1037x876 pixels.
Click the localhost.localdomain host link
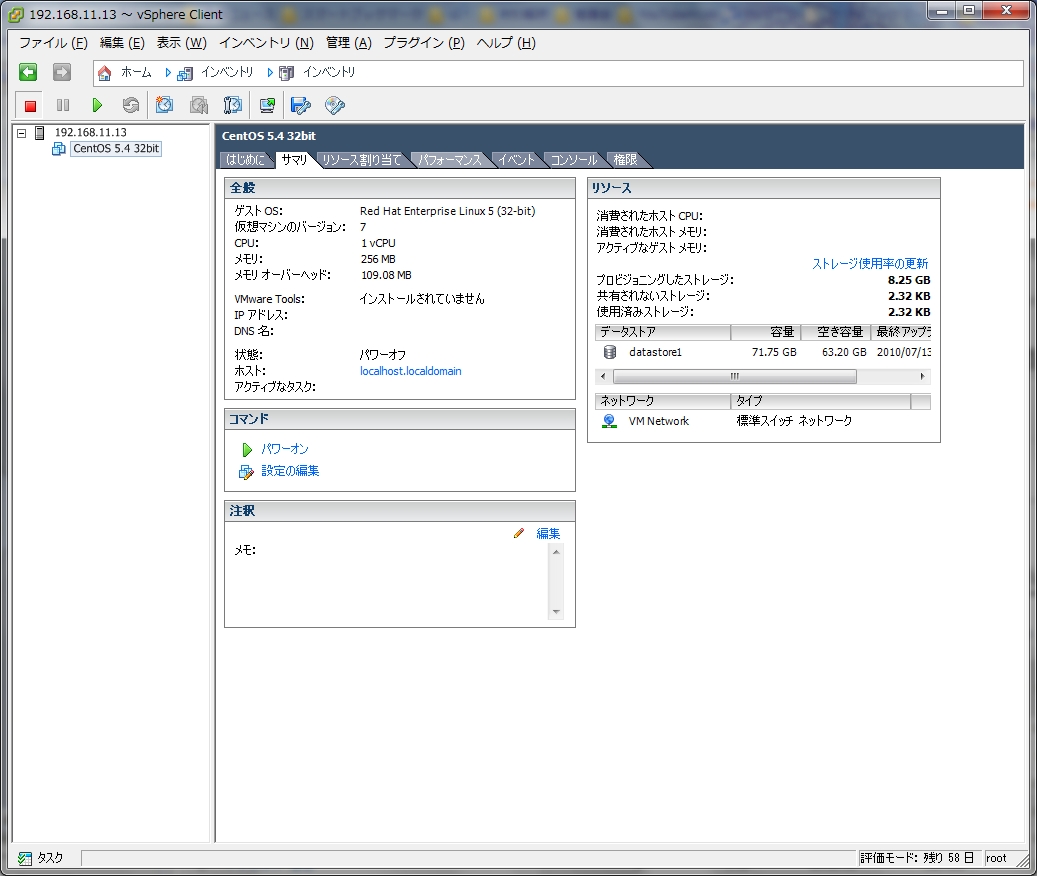coord(411,372)
